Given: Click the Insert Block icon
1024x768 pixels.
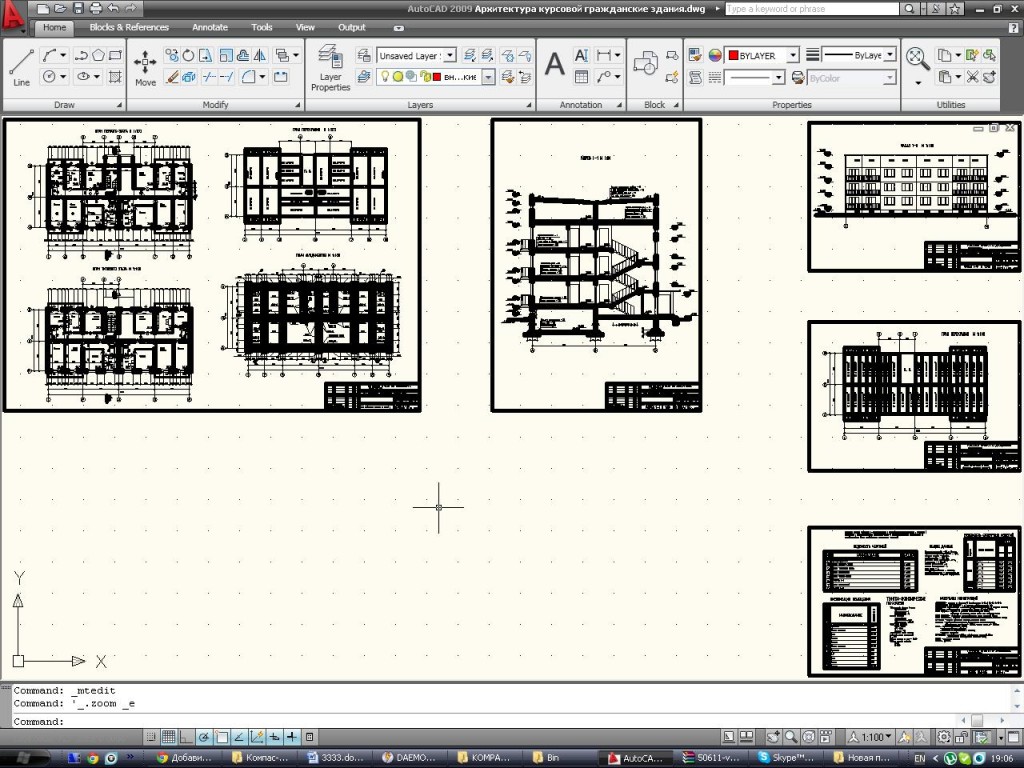Looking at the screenshot, I should point(645,63).
